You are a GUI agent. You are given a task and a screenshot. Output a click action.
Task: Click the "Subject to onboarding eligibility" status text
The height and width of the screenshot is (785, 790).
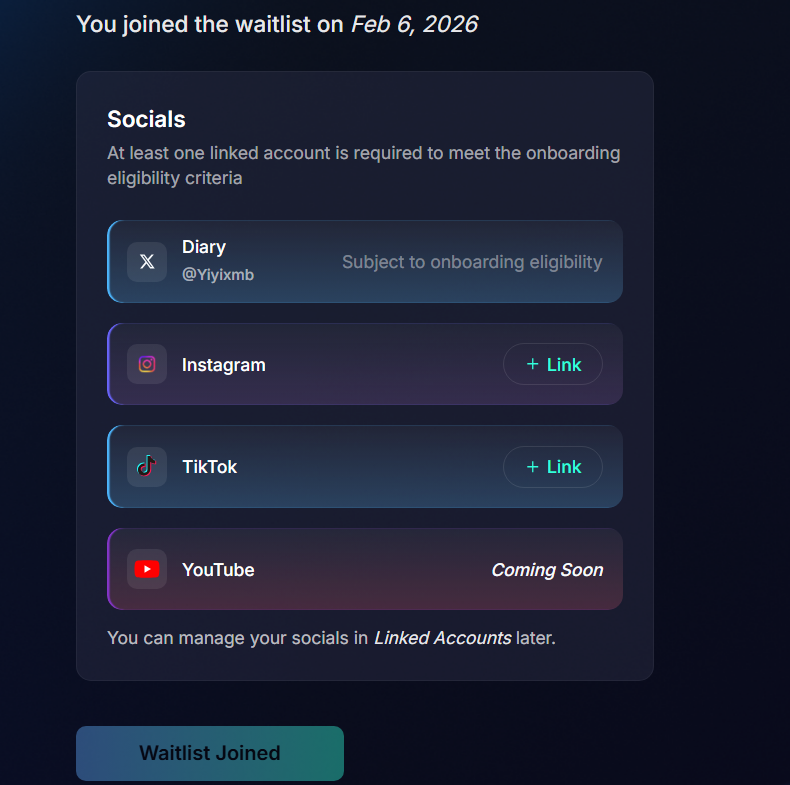pyautogui.click(x=472, y=262)
